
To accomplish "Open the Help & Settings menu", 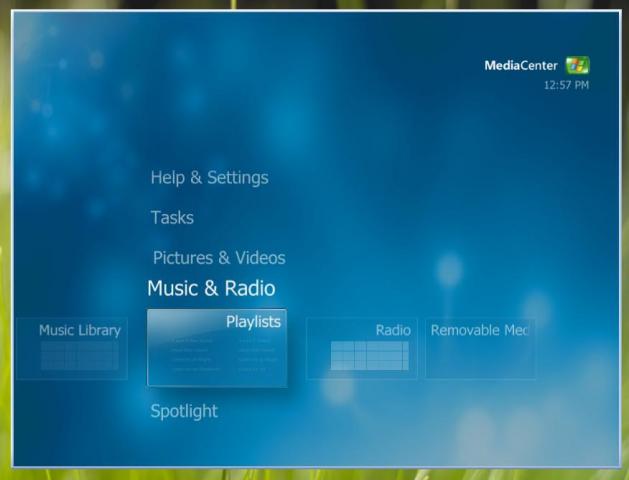I will click(209, 178).
